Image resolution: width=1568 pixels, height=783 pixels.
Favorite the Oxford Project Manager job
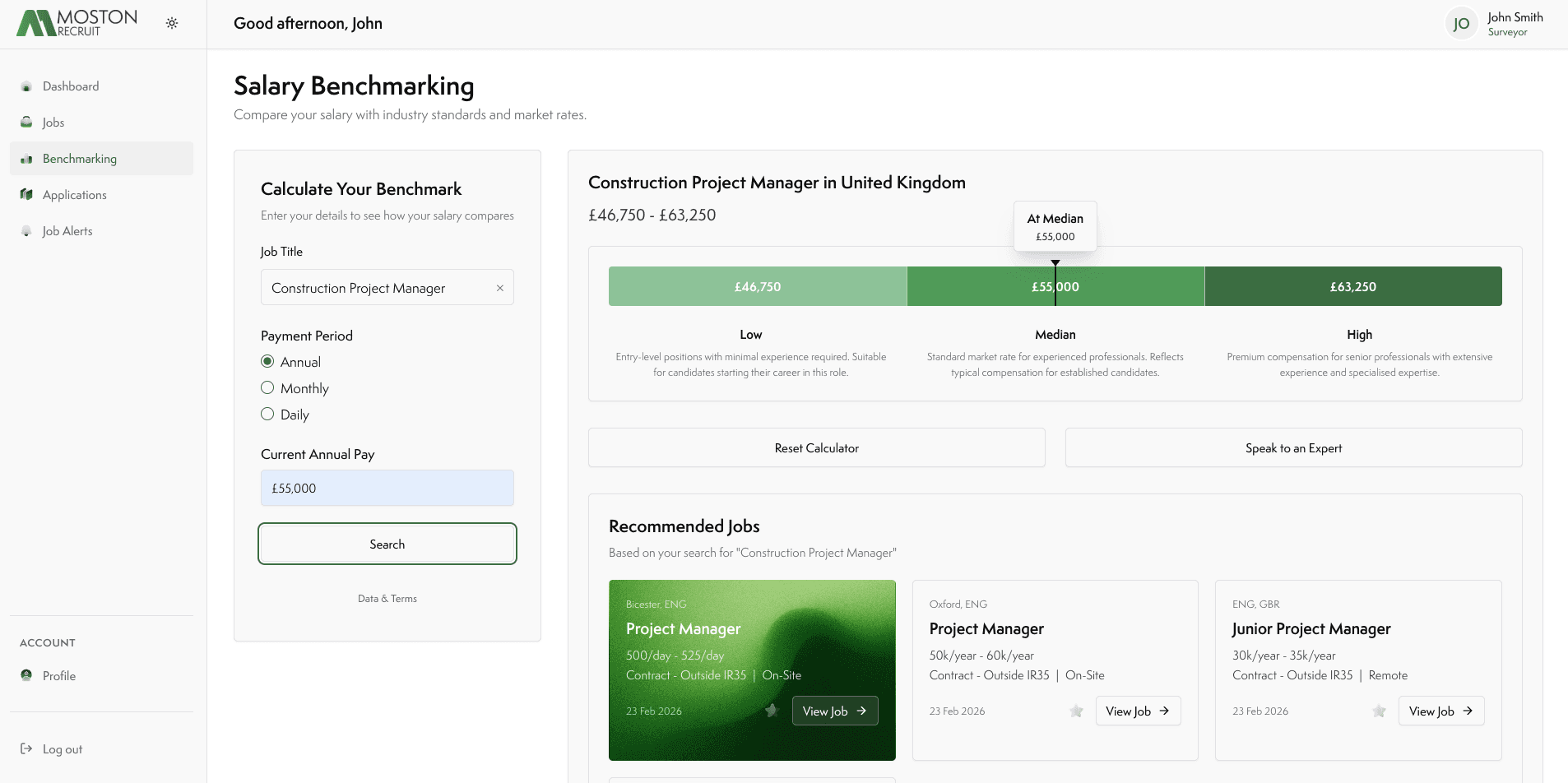(x=1076, y=711)
